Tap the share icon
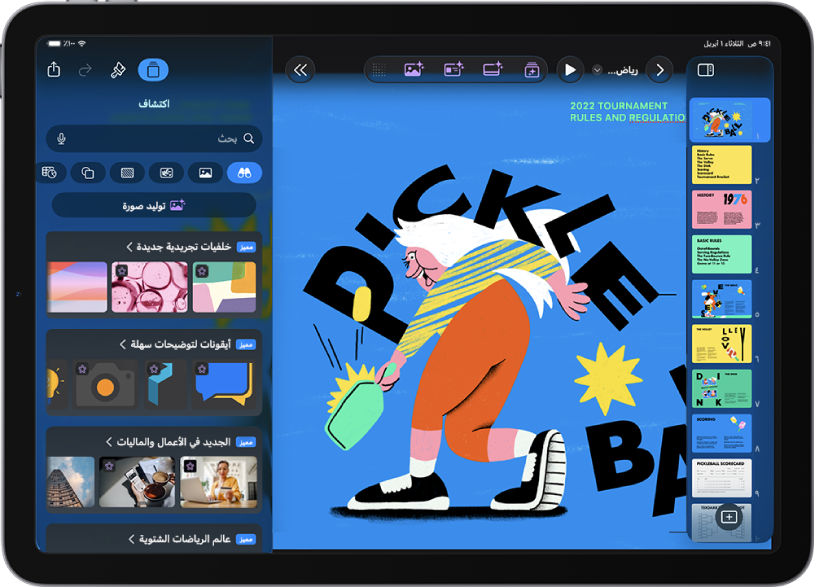Viewport: 814px width, 588px height. point(54,70)
